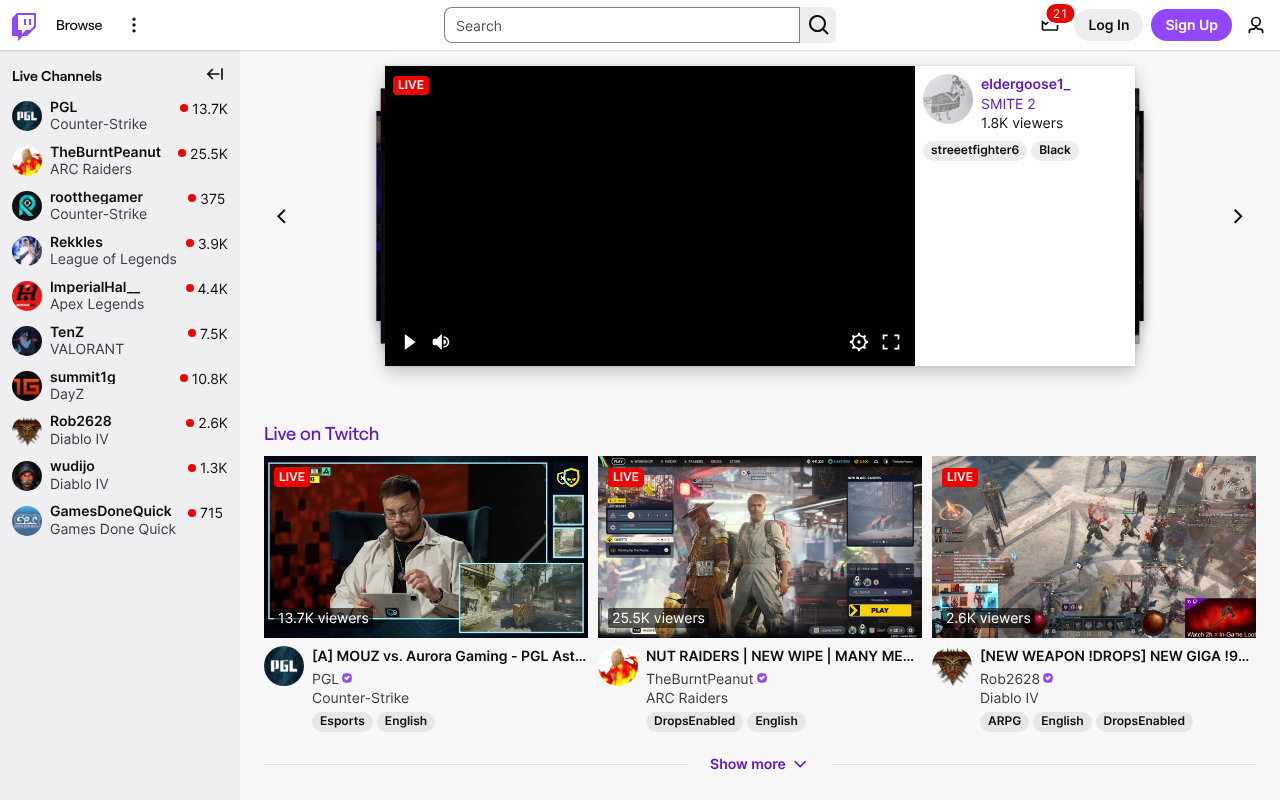Click the eldergoose1_ avatar

[x=948, y=99]
